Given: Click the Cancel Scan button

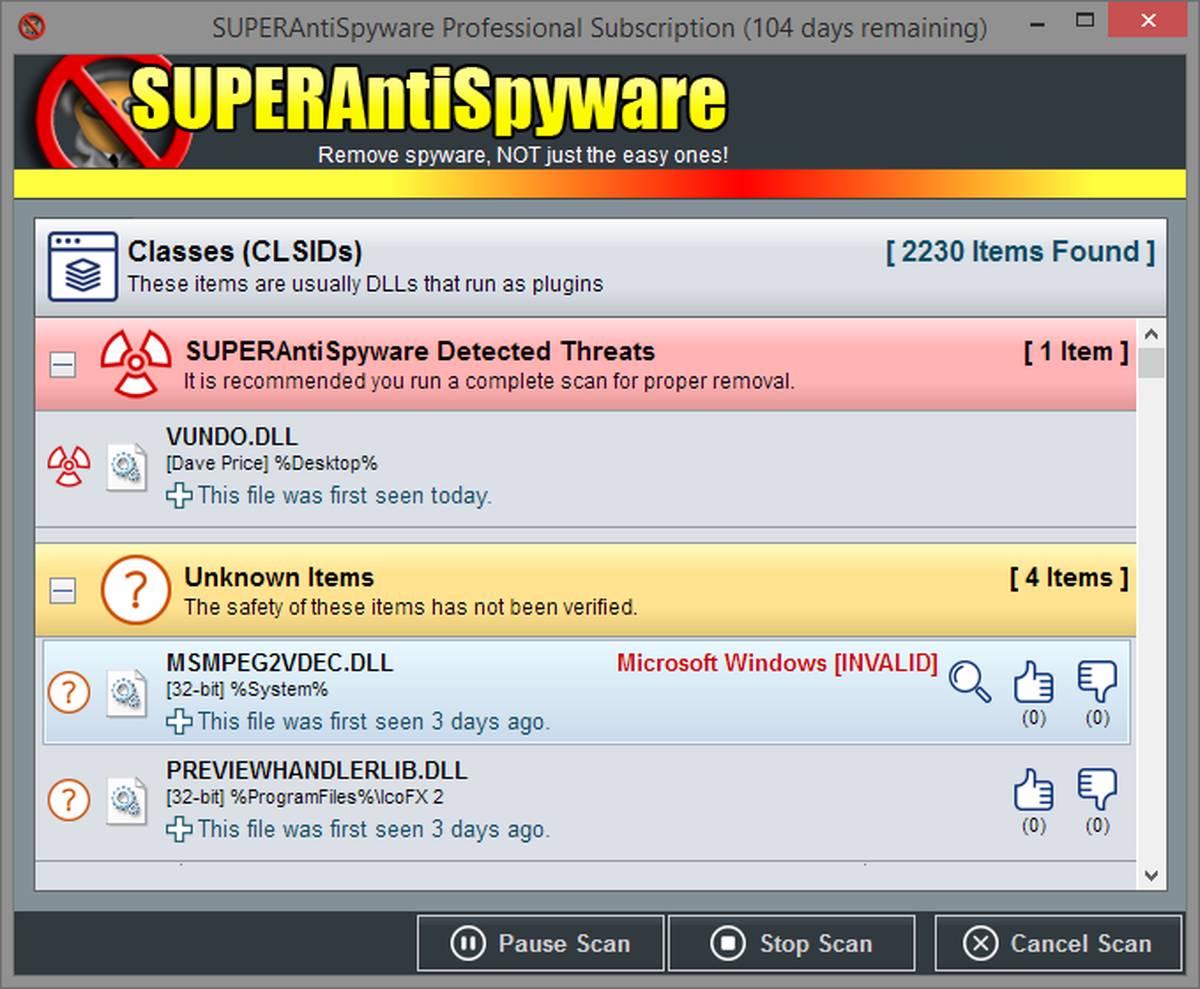Looking at the screenshot, I should tap(1058, 943).
